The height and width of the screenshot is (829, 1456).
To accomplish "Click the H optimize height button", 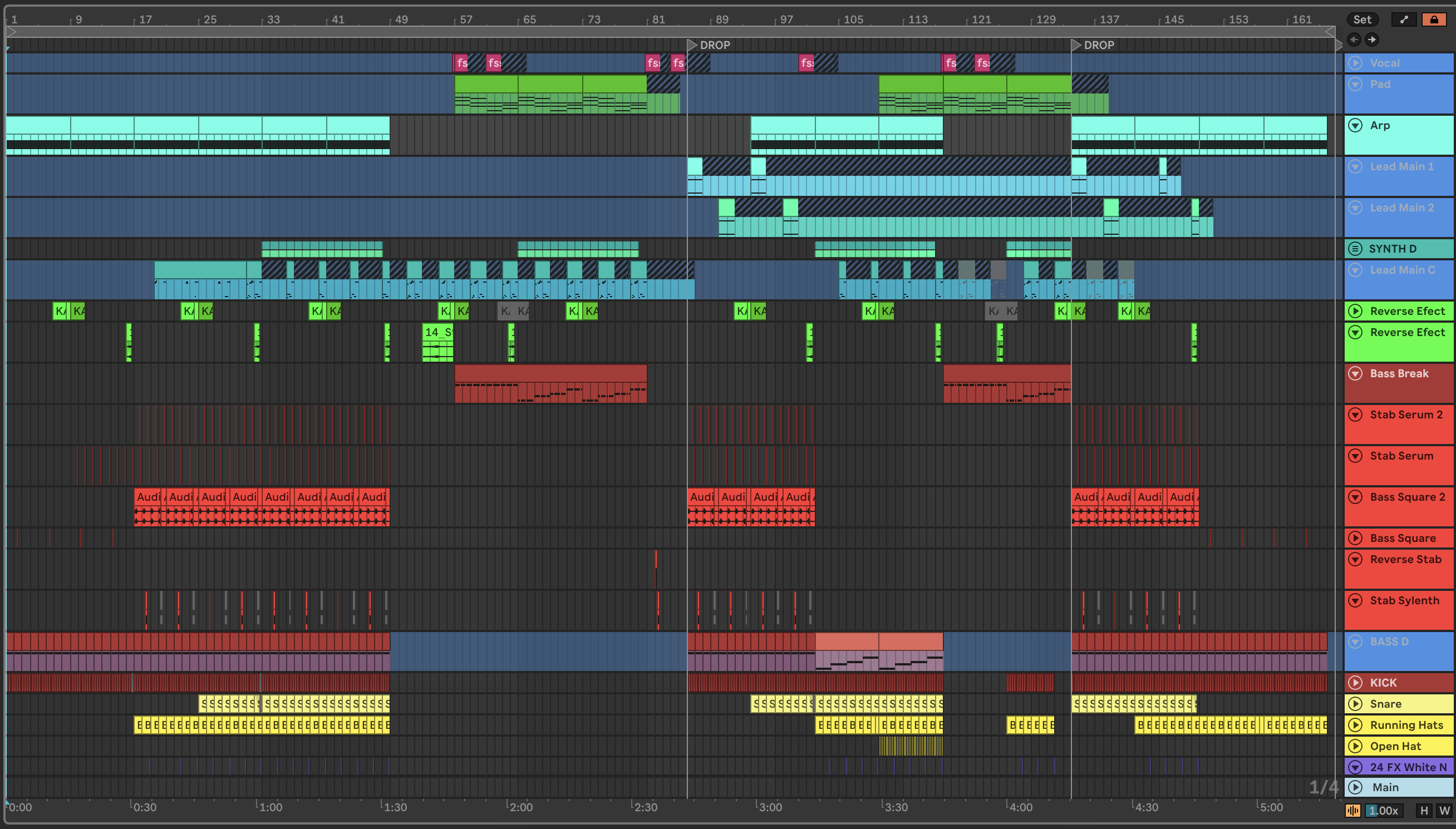I will 1424,810.
